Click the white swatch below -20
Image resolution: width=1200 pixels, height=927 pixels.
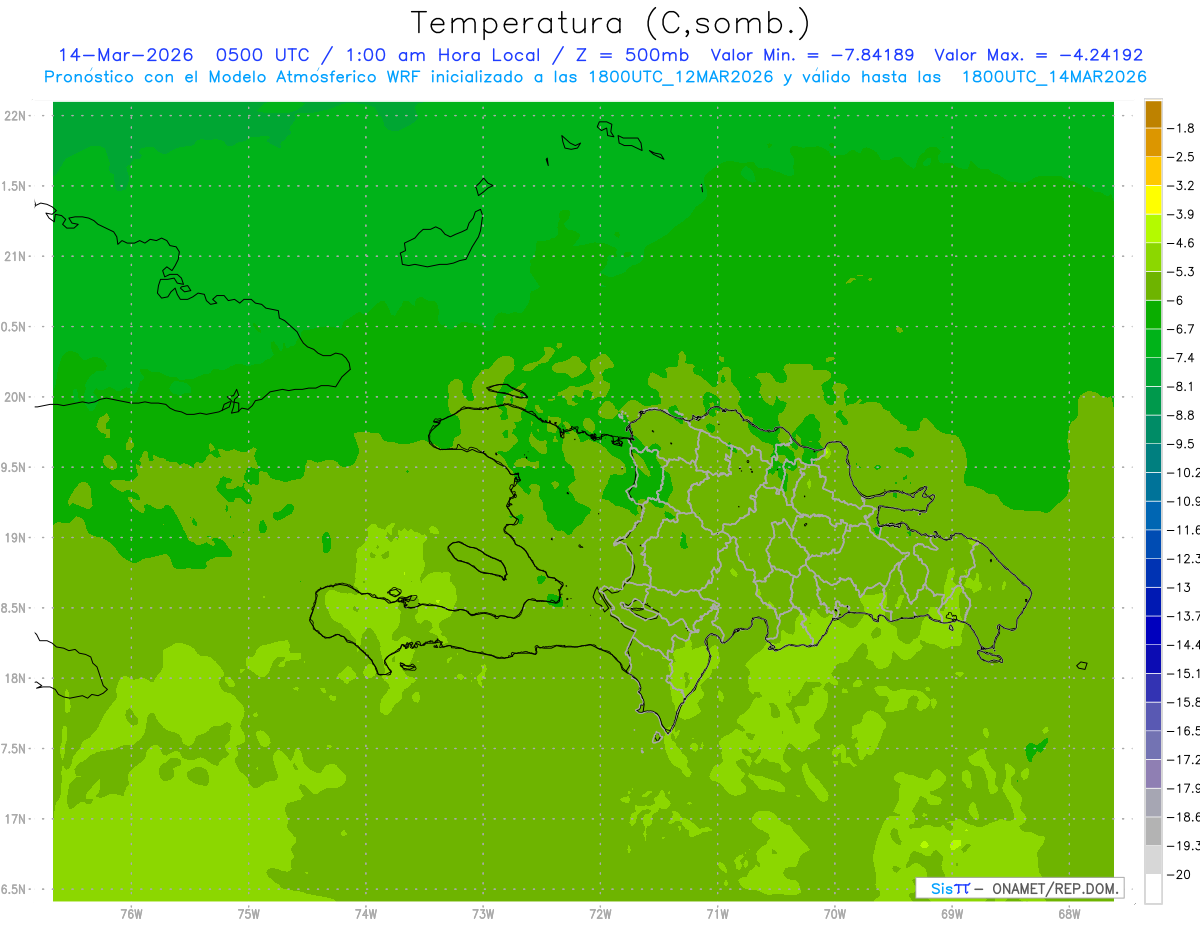tap(1153, 889)
